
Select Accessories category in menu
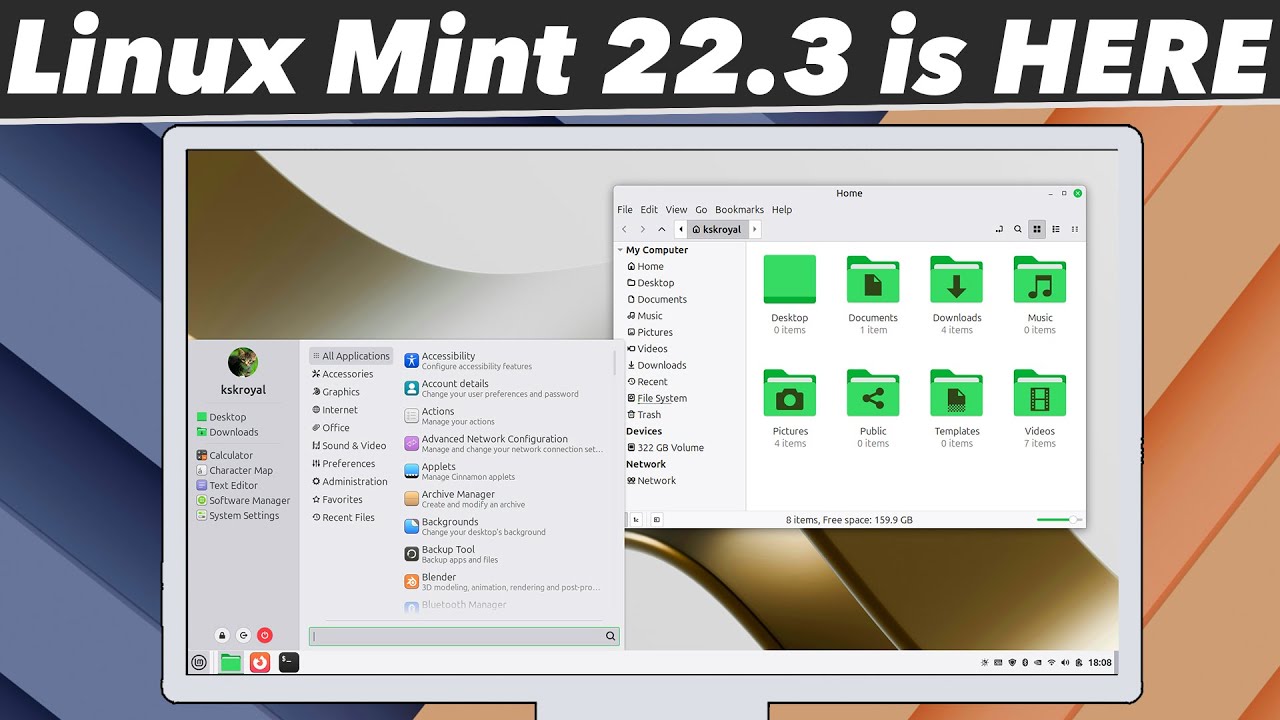pos(342,374)
